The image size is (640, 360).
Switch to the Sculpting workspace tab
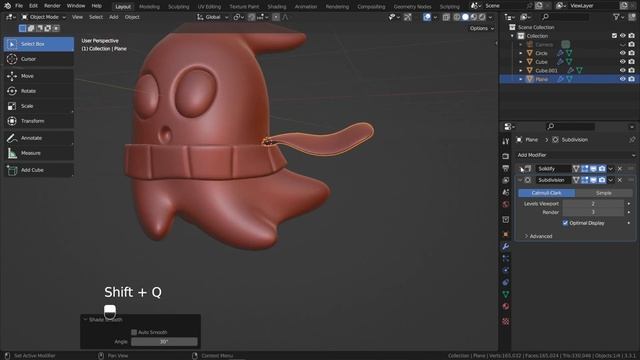tap(179, 7)
